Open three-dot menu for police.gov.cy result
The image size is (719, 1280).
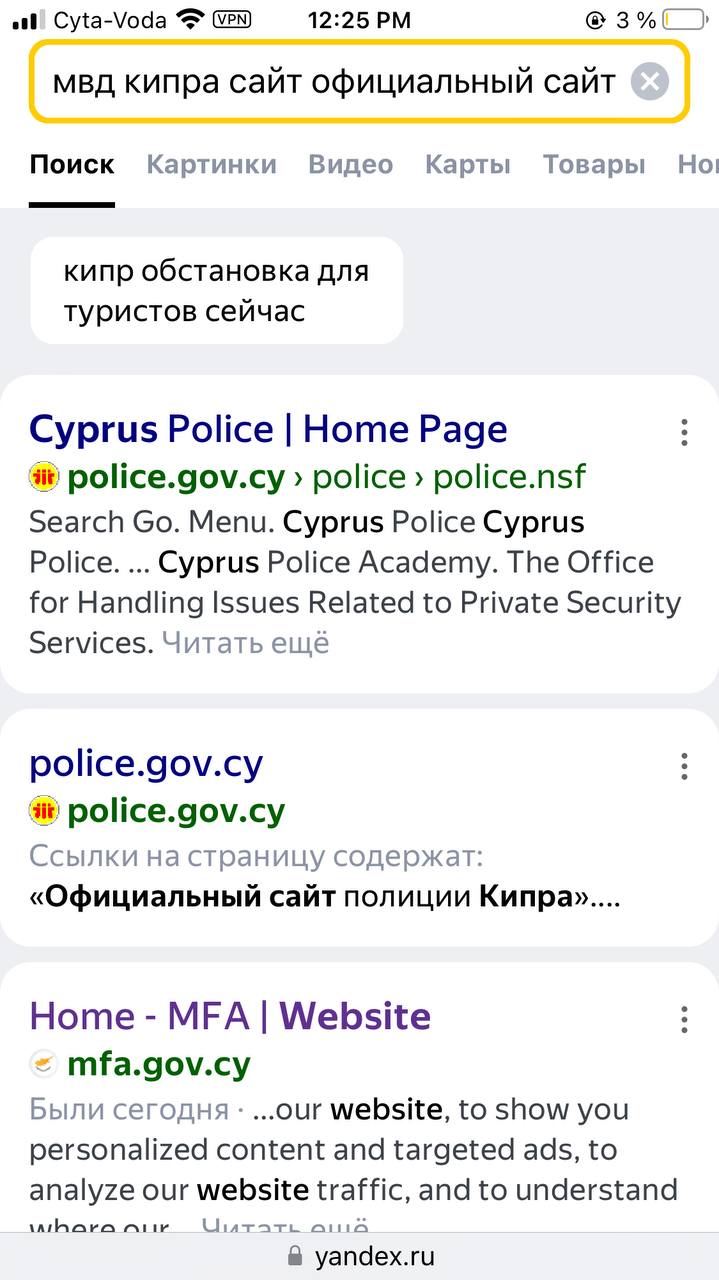pyautogui.click(x=684, y=767)
